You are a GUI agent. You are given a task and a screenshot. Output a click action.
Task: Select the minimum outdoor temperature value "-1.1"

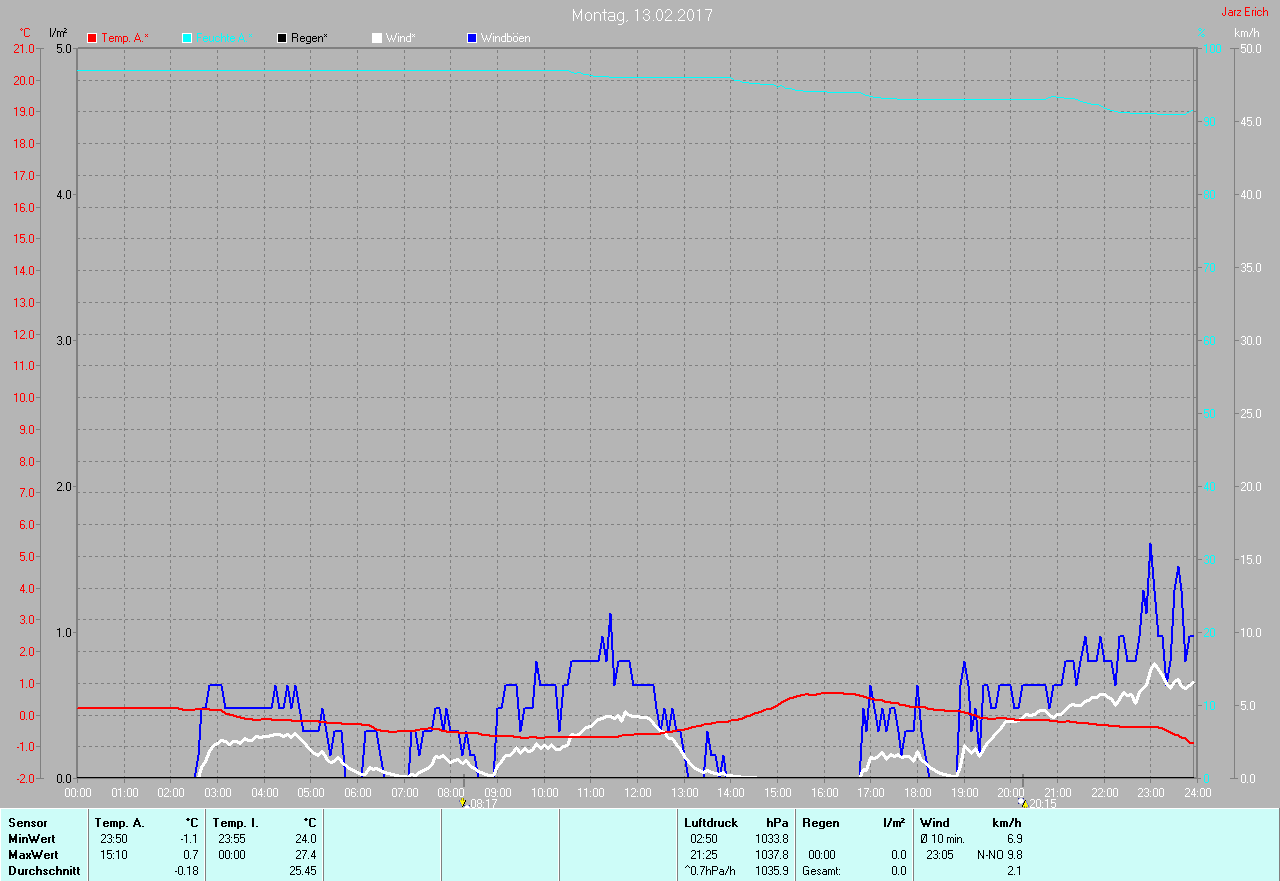pyautogui.click(x=188, y=839)
